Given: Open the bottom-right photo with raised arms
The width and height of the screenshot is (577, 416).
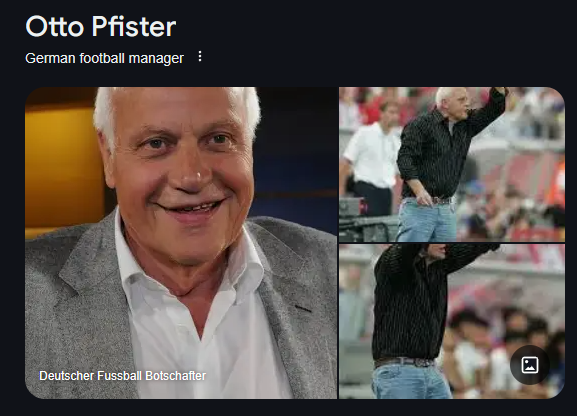Looking at the screenshot, I should point(452,321).
